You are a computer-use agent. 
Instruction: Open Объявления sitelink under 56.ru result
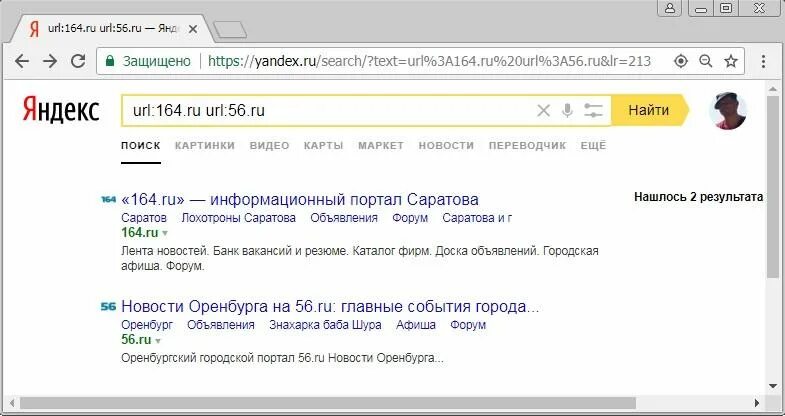point(221,325)
